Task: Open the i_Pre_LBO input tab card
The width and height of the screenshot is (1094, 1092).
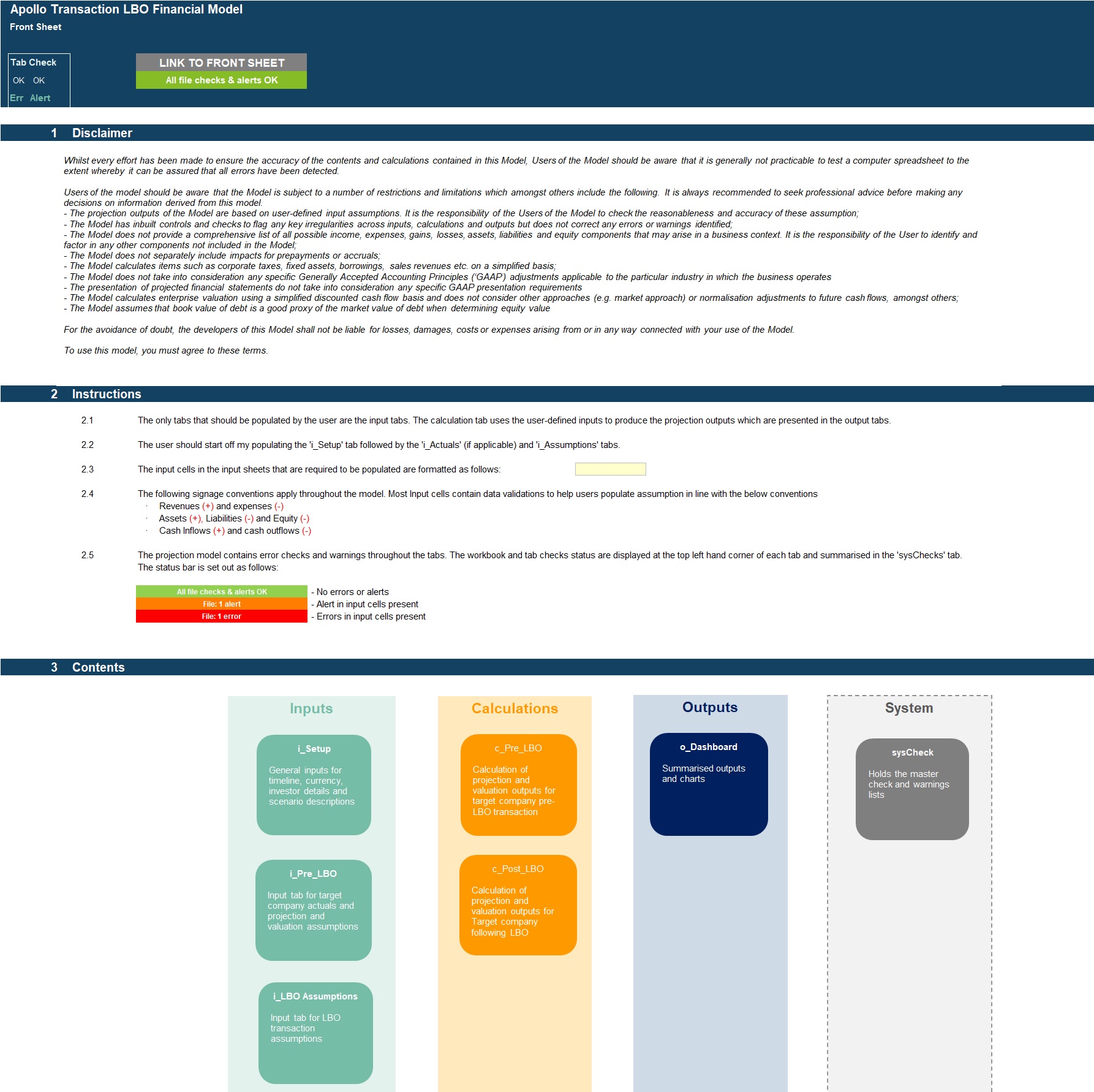Action: click(x=314, y=910)
